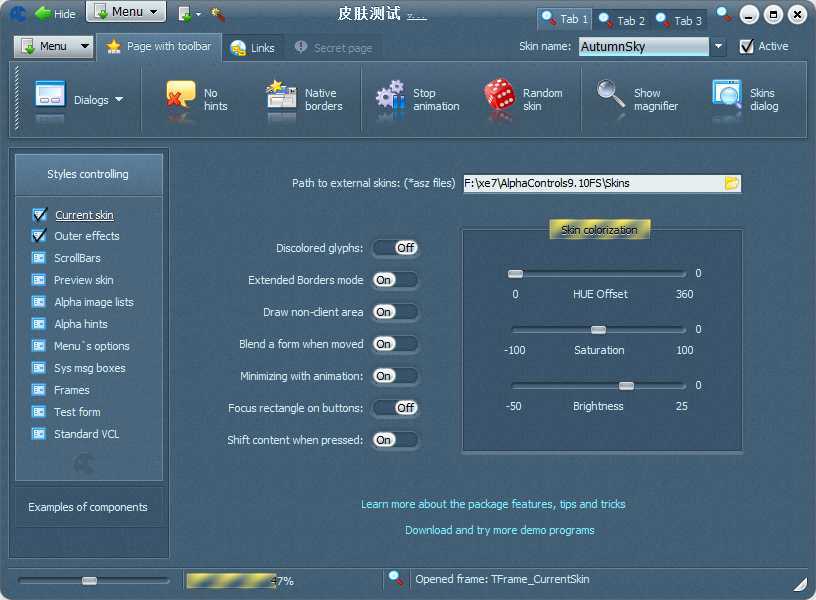Click the folder browse icon in skins path
The height and width of the screenshot is (600, 816).
coord(731,183)
